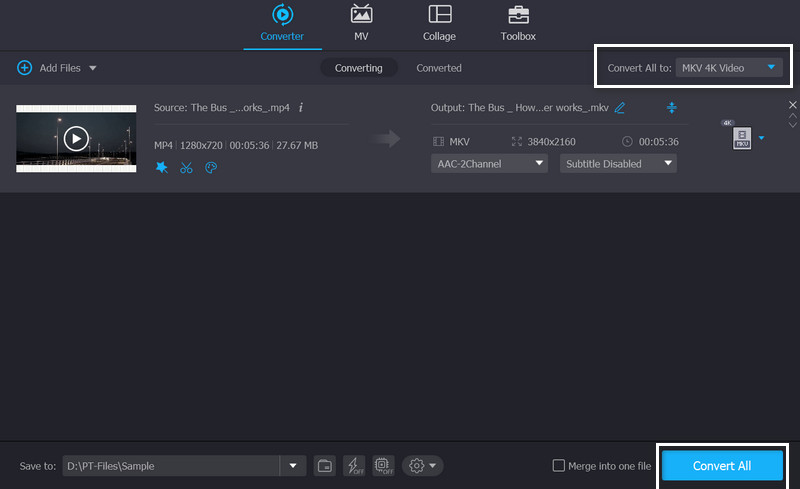Toggle GPU hardware acceleration chip icon
Image resolution: width=800 pixels, height=489 pixels.
tap(383, 466)
